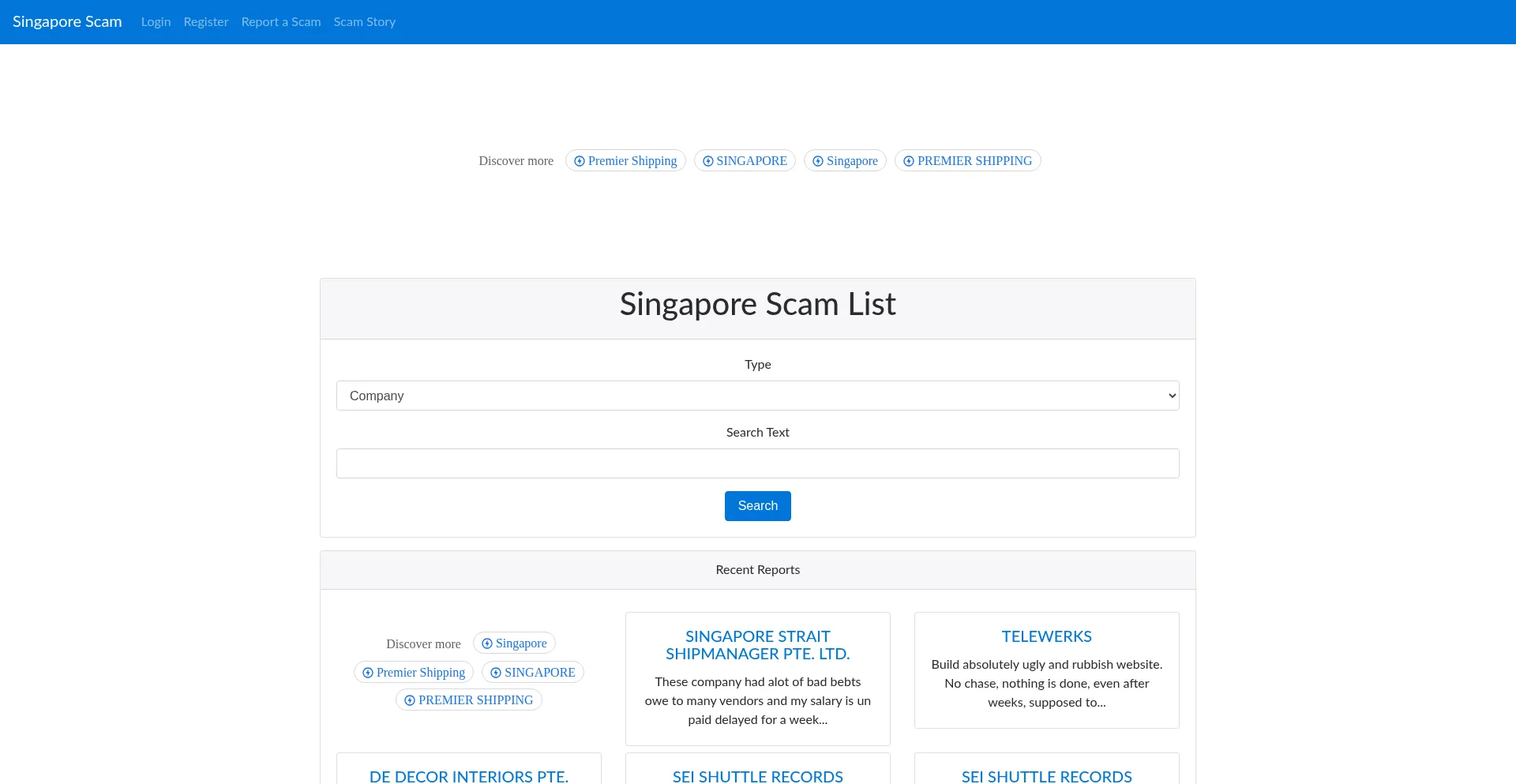
Task: Click the arrow icon on top PREMIER SHIPPING chip
Action: (x=909, y=161)
